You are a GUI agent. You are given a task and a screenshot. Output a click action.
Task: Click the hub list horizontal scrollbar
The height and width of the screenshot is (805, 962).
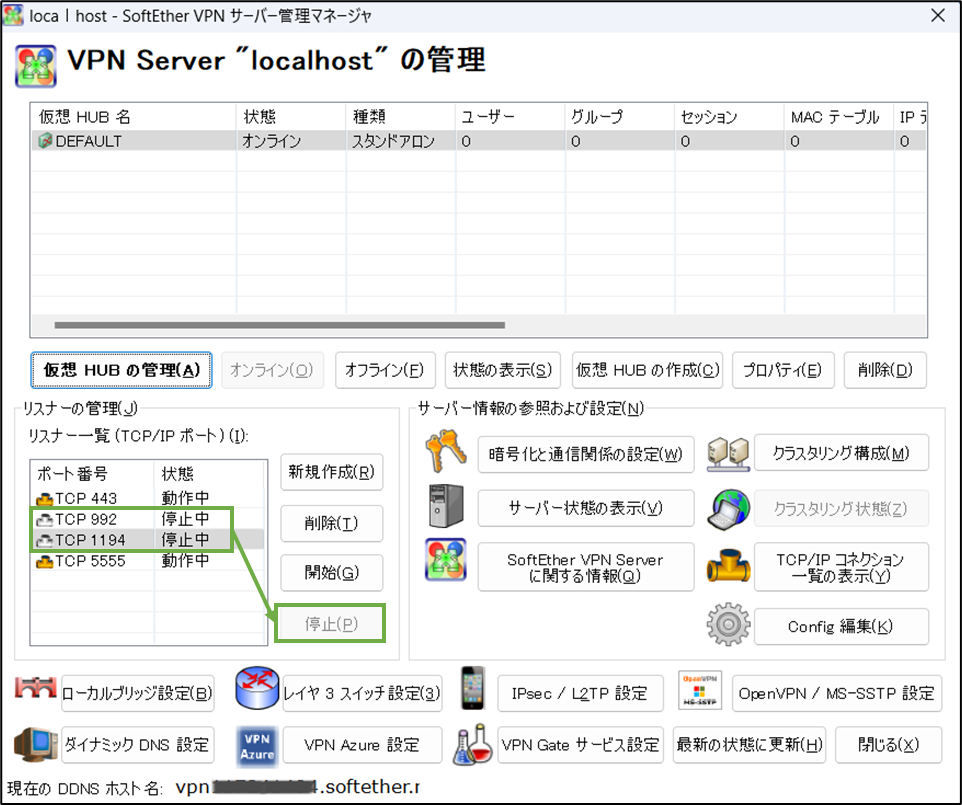(x=279, y=325)
